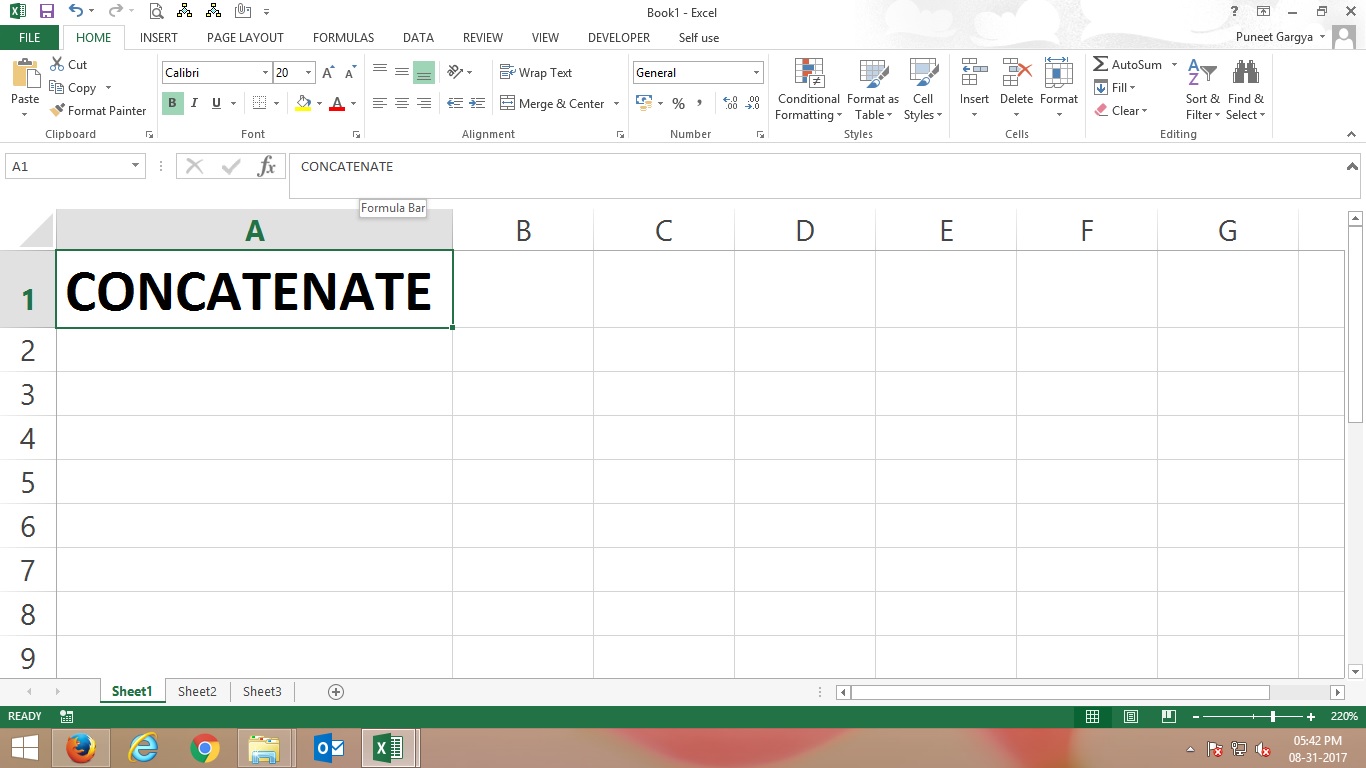Open the Number Format dropdown showing General
Screen dimensions: 1366x768
[x=697, y=72]
